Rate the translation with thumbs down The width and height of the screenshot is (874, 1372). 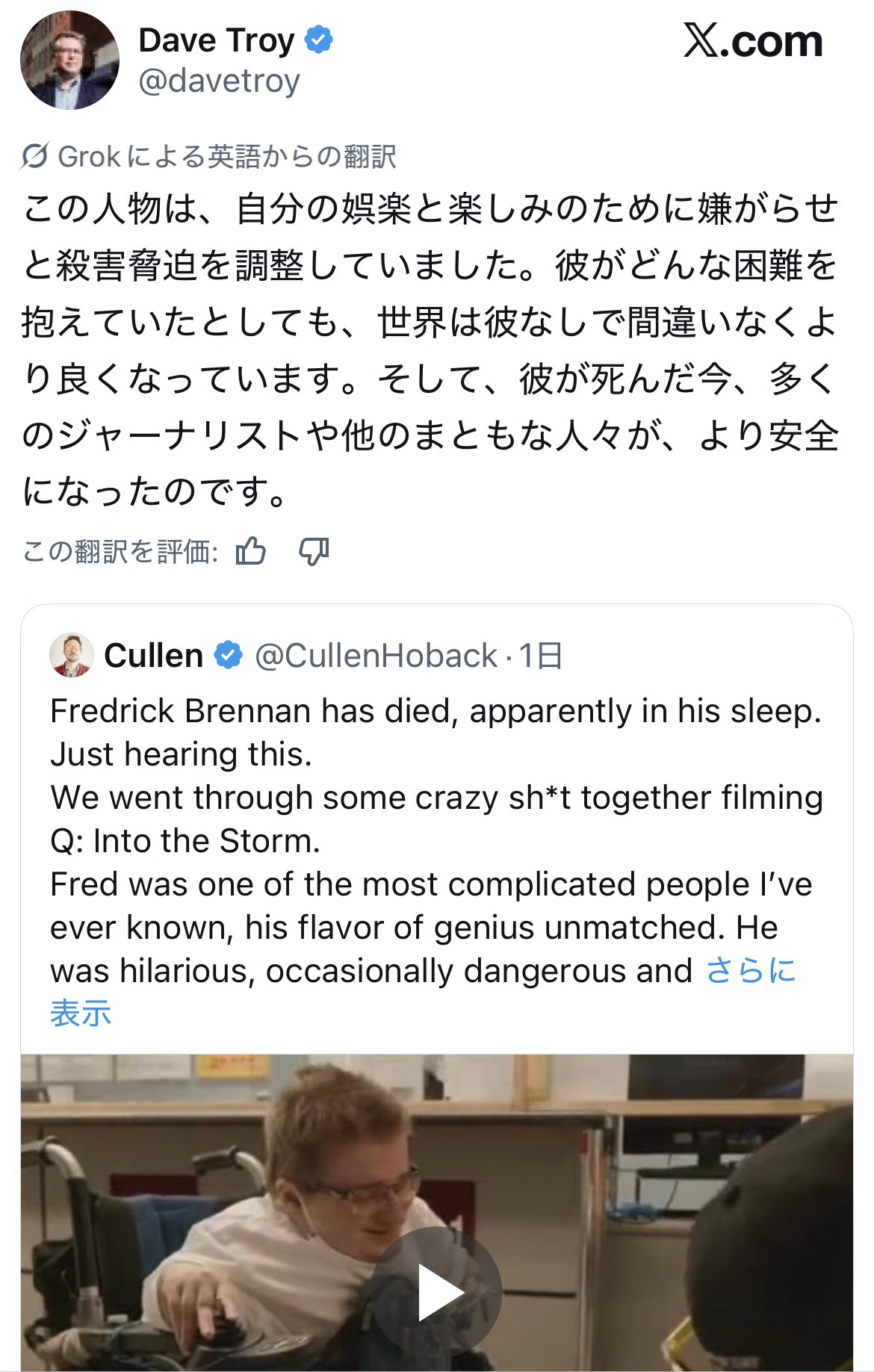click(x=314, y=552)
